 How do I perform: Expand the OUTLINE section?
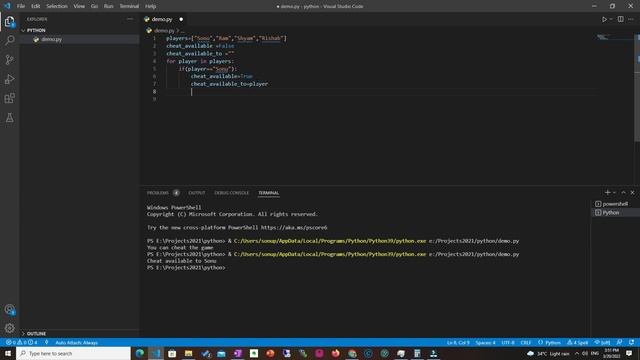(x=80, y=333)
